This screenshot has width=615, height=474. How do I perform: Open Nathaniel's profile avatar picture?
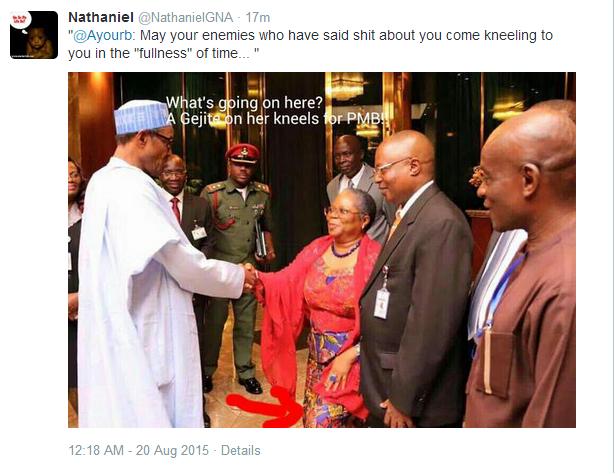34,35
